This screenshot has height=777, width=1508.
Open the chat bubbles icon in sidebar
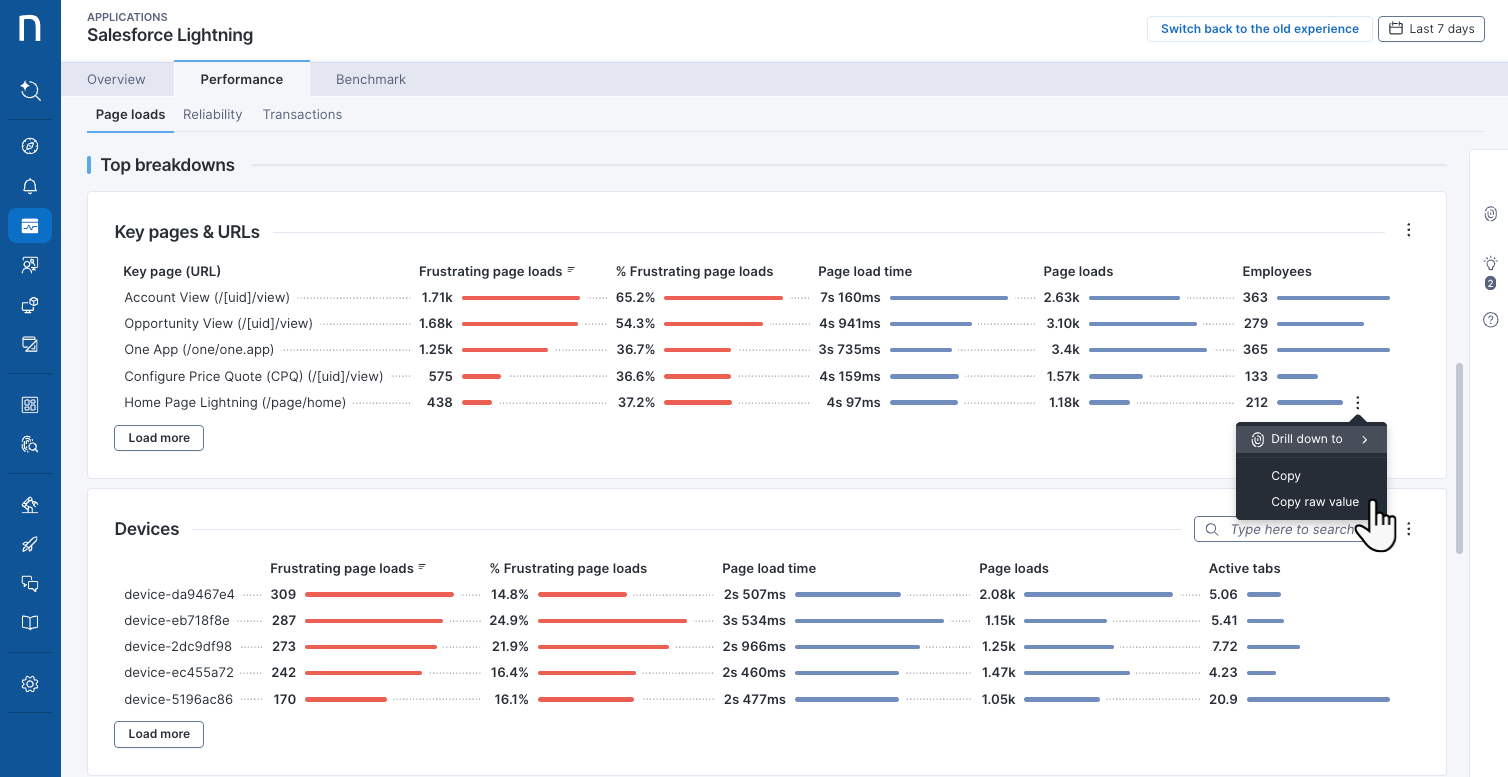click(30, 584)
